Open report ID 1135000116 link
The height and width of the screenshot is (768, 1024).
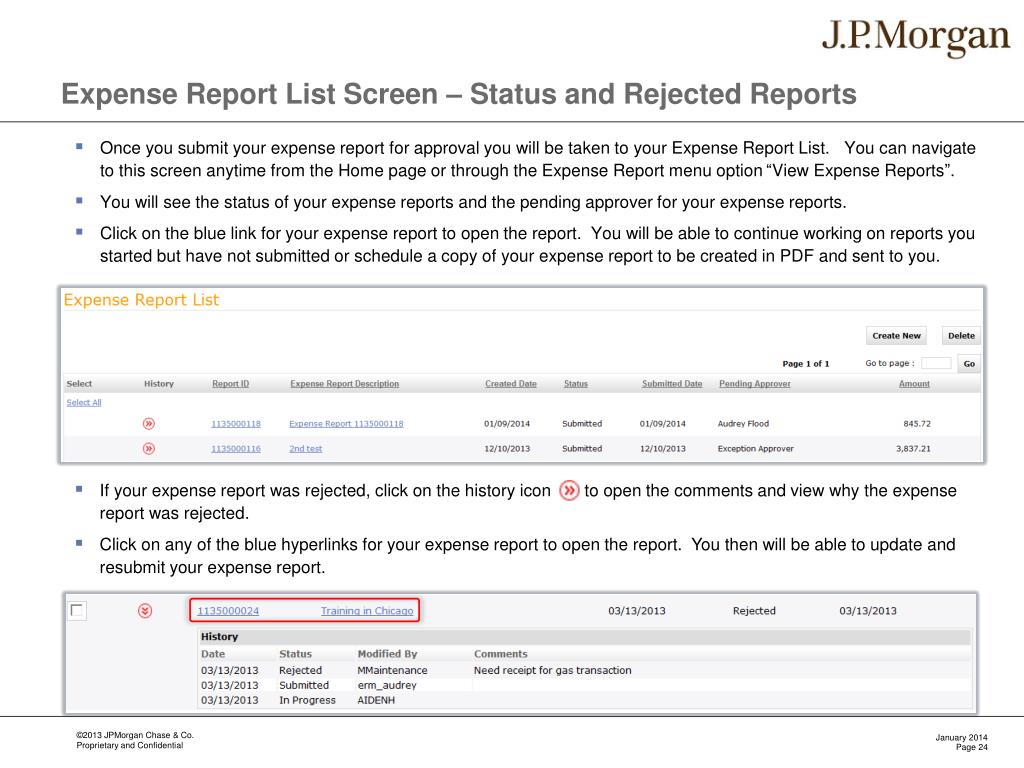click(235, 449)
